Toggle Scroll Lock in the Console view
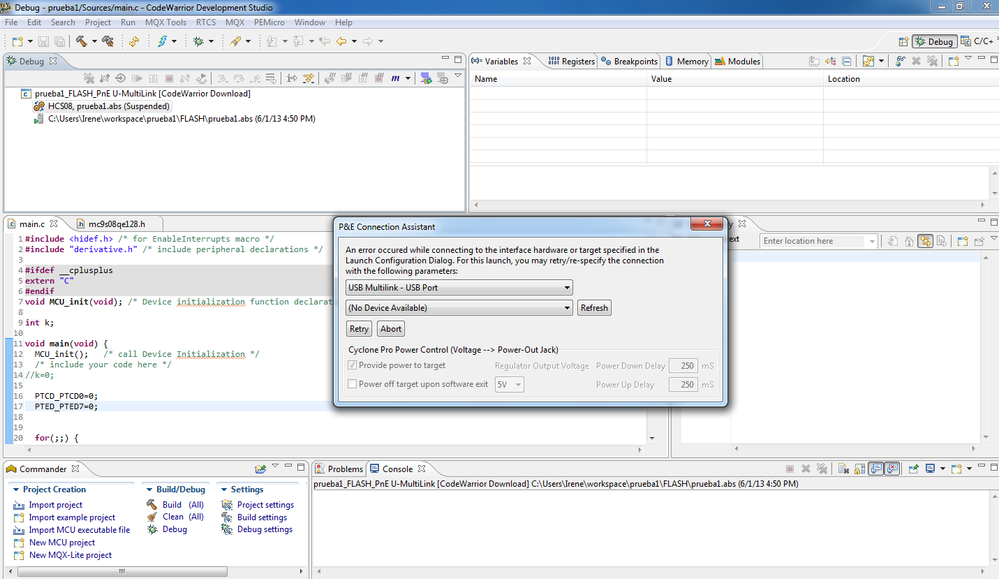 [x=860, y=469]
